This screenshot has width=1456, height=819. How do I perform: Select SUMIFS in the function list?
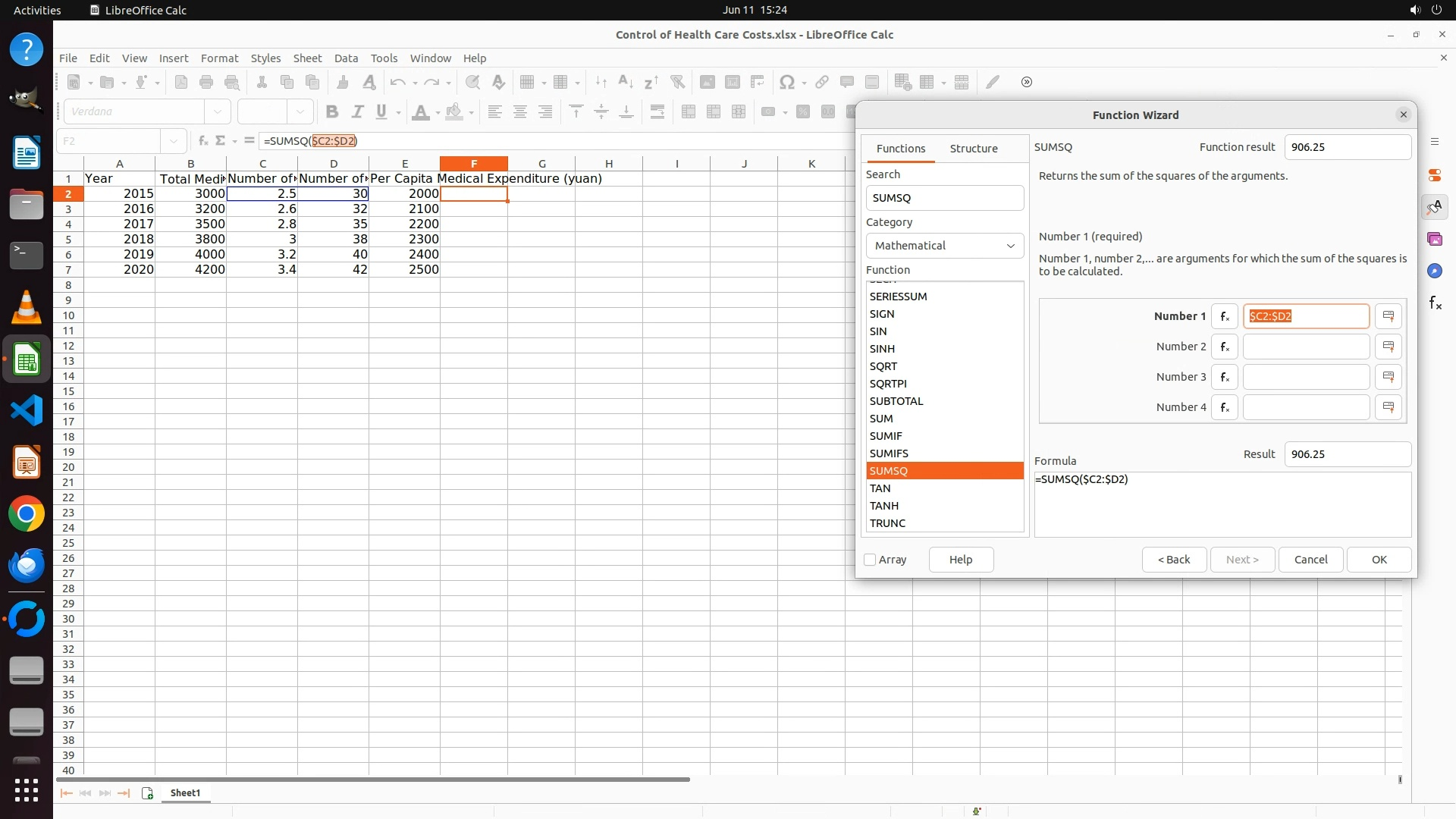coord(889,453)
